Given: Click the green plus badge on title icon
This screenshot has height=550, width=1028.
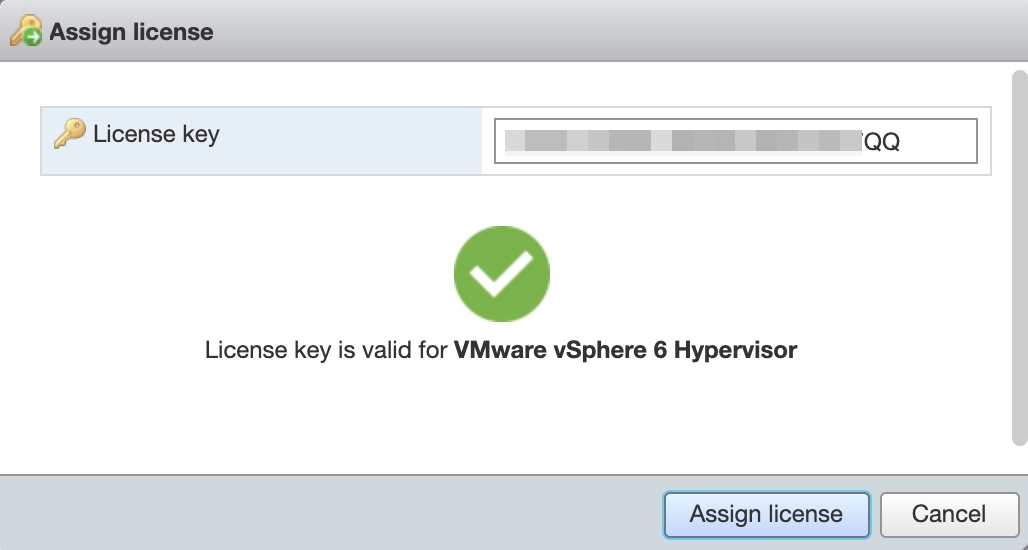Looking at the screenshot, I should [x=34, y=37].
